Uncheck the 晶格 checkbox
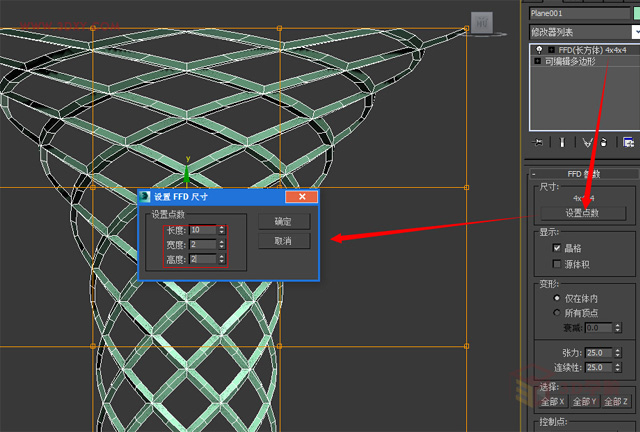640x432 pixels. [557, 248]
